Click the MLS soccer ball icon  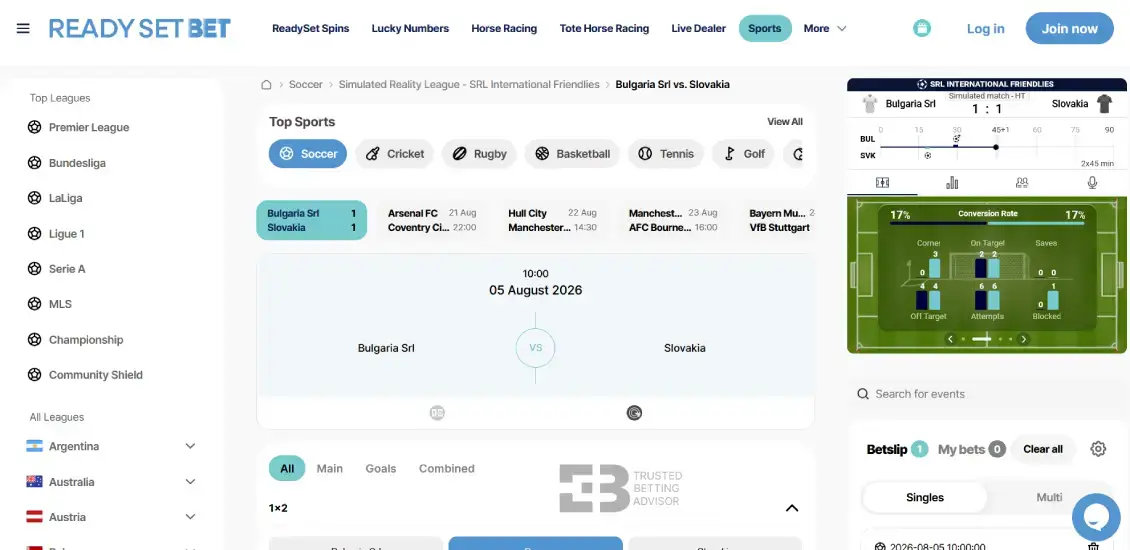[34, 304]
